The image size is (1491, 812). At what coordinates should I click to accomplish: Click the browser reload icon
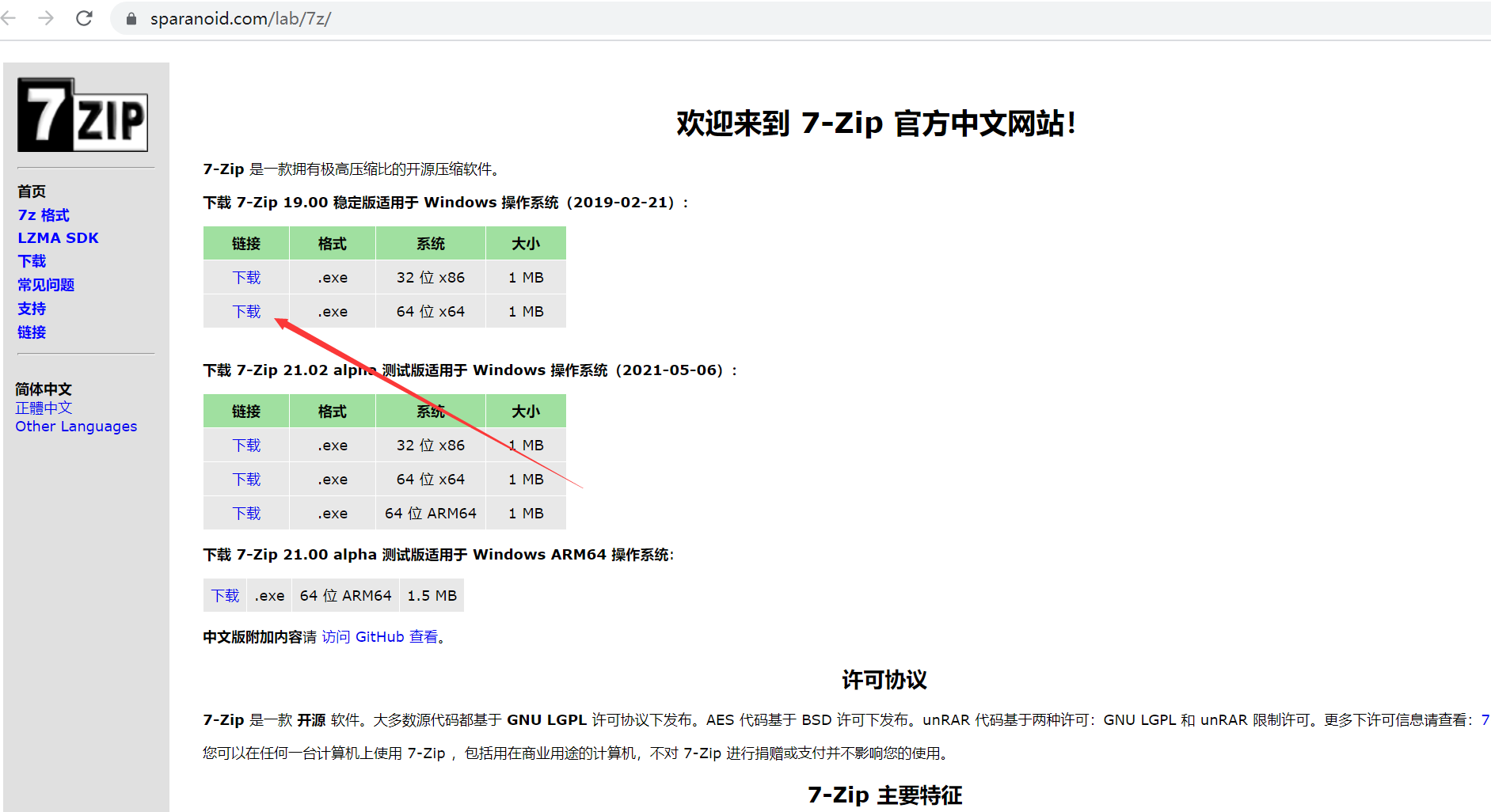pos(85,18)
